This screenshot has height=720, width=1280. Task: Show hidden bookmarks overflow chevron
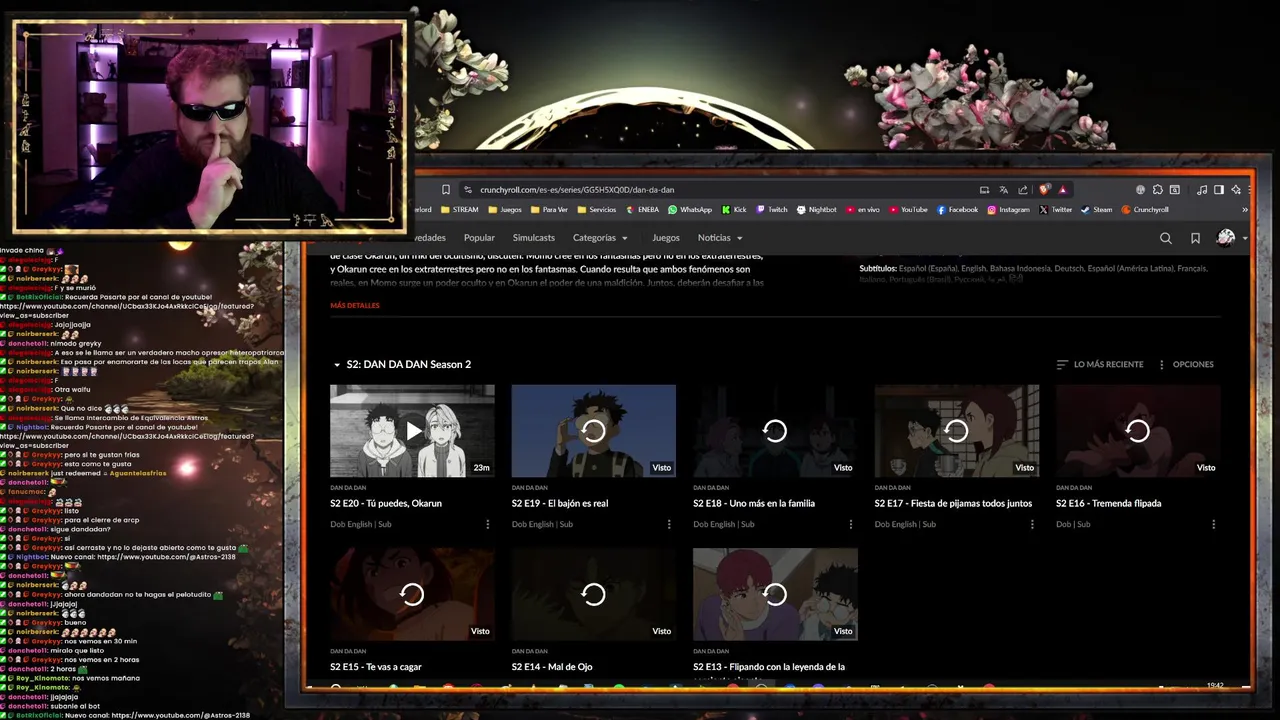[x=1245, y=210]
